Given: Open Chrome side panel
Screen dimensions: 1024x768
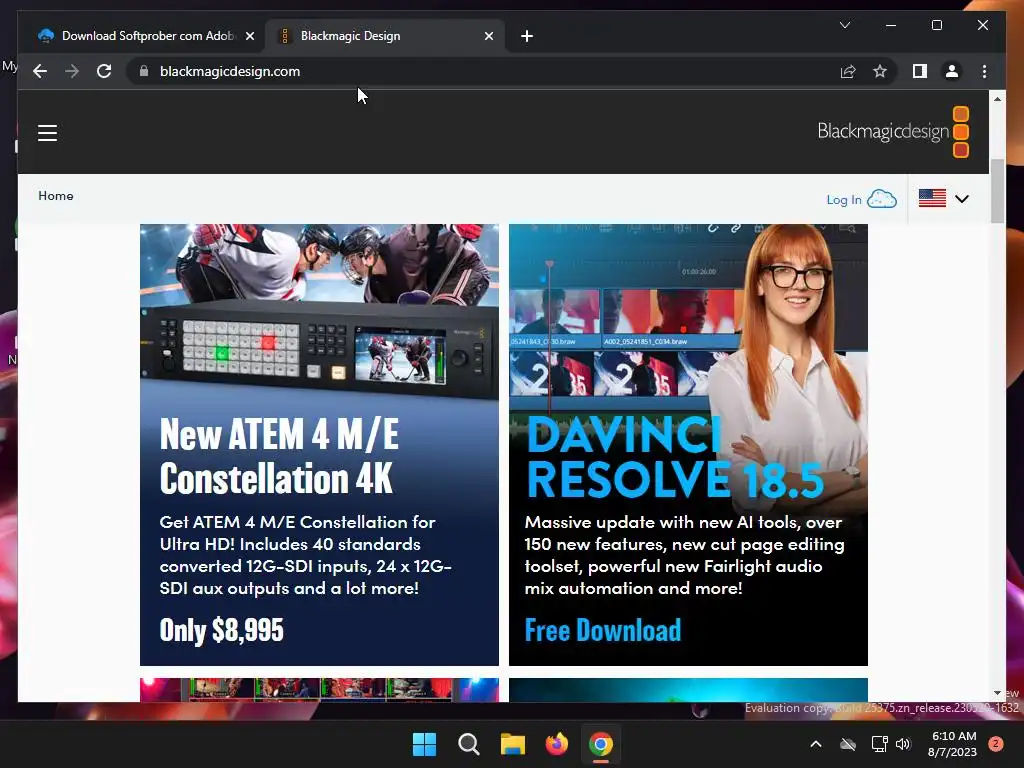Looking at the screenshot, I should [x=920, y=71].
